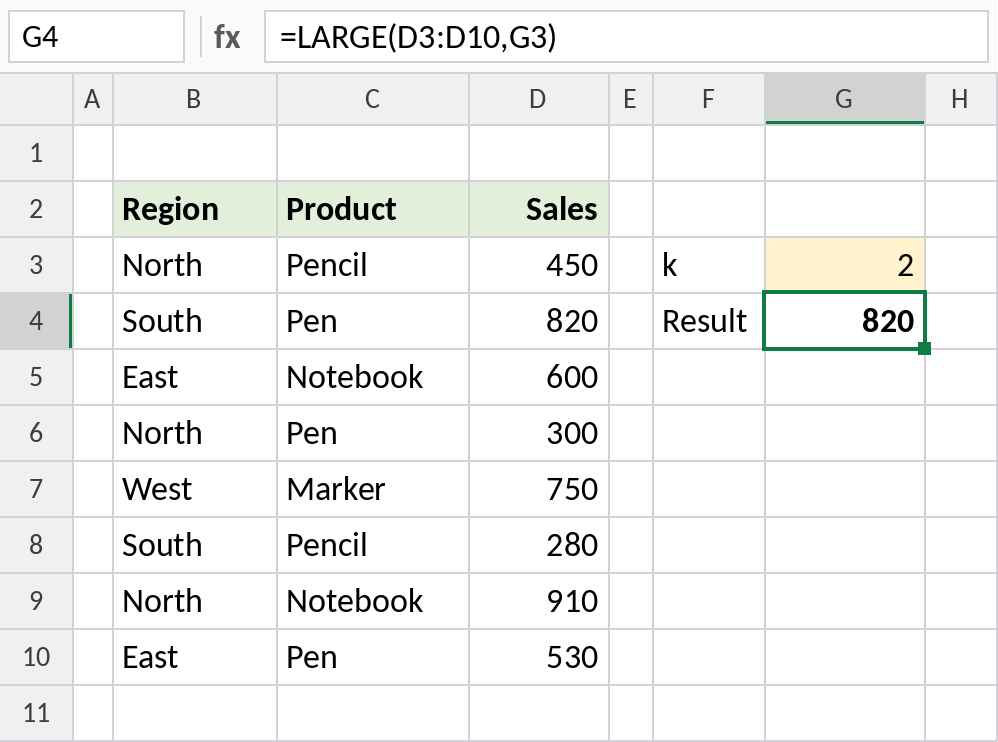Image resolution: width=998 pixels, height=742 pixels.
Task: Click Pen in row 4
Action: [373, 321]
